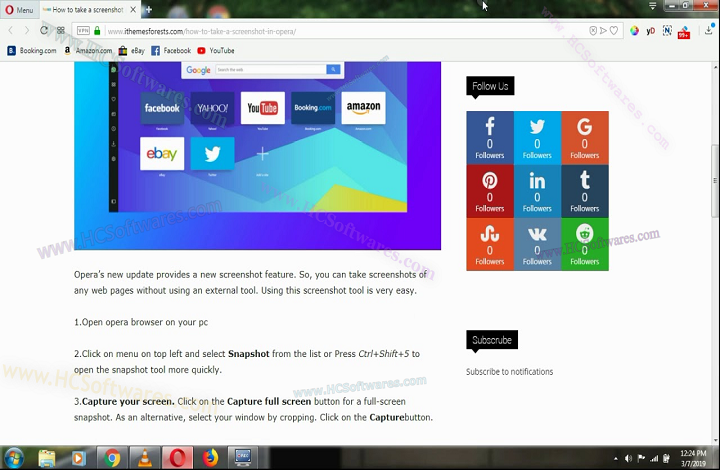720x470 pixels.
Task: Click the LinkedIn followers tile
Action: 537,191
